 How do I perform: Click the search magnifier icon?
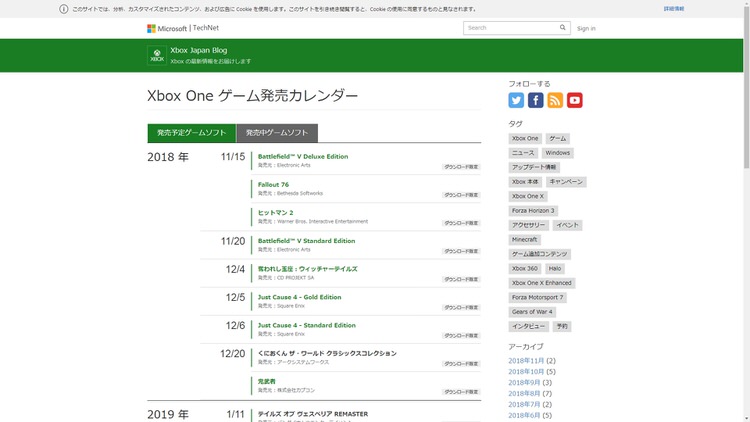click(x=562, y=28)
